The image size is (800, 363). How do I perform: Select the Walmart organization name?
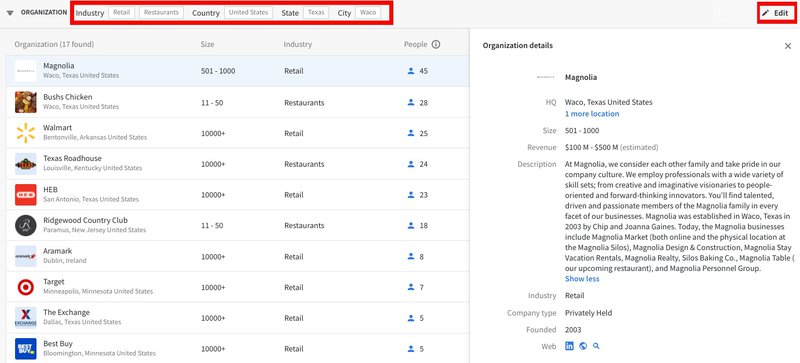pyautogui.click(x=58, y=128)
